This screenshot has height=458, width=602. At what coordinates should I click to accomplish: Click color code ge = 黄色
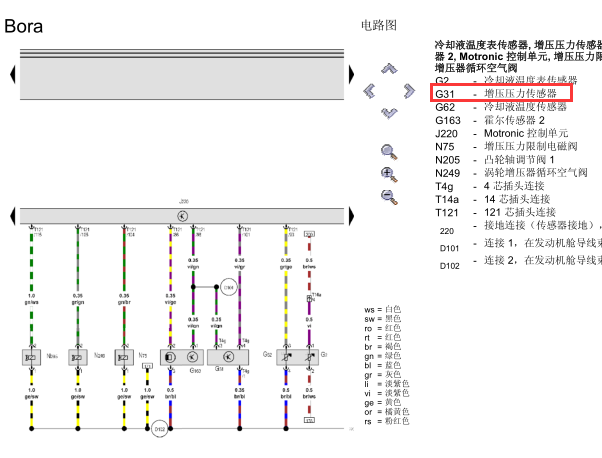coord(382,403)
